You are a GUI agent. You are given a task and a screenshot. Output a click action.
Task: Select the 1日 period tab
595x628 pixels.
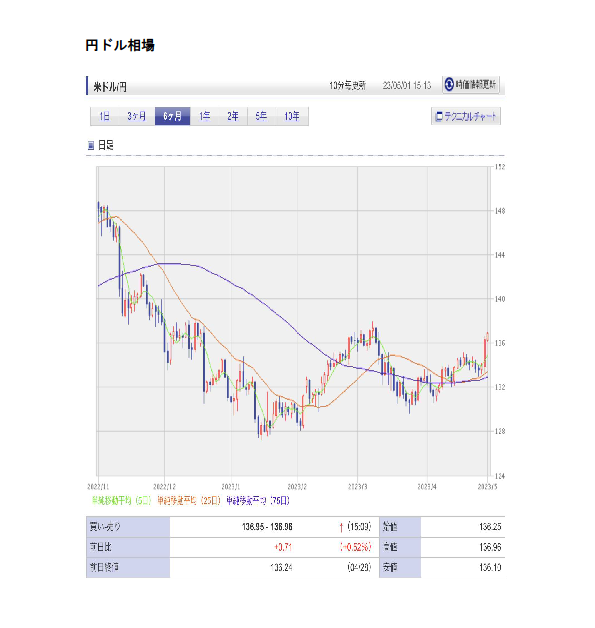point(104,116)
